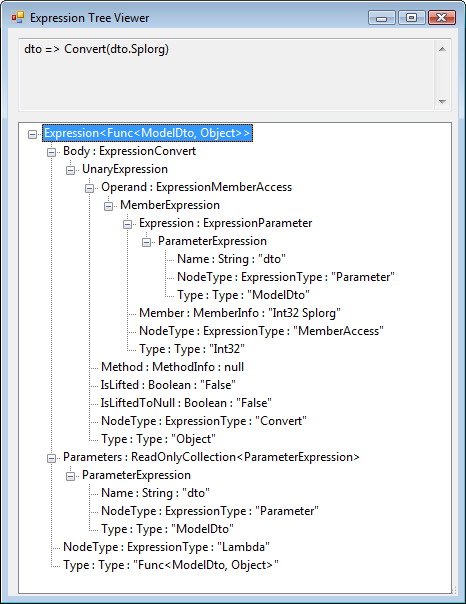Collapse the MemberExpression node
The width and height of the screenshot is (466, 604).
109,206
